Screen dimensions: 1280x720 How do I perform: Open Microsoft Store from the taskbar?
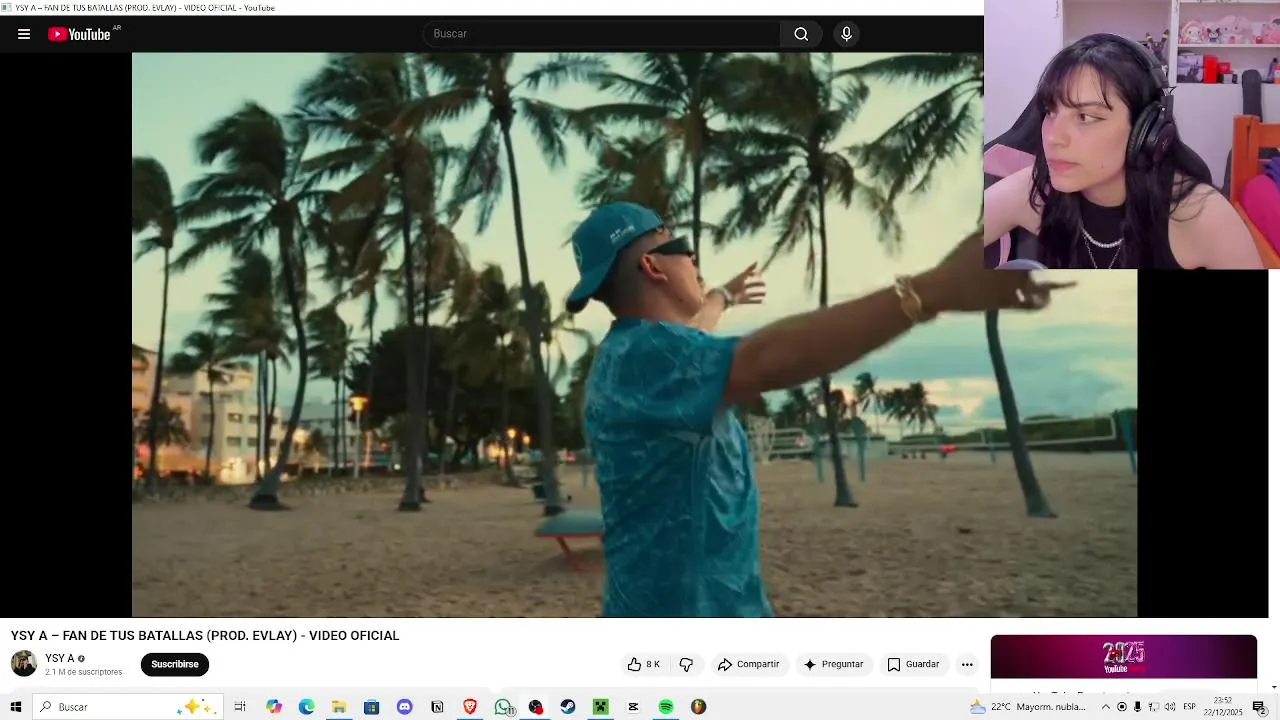pyautogui.click(x=372, y=707)
